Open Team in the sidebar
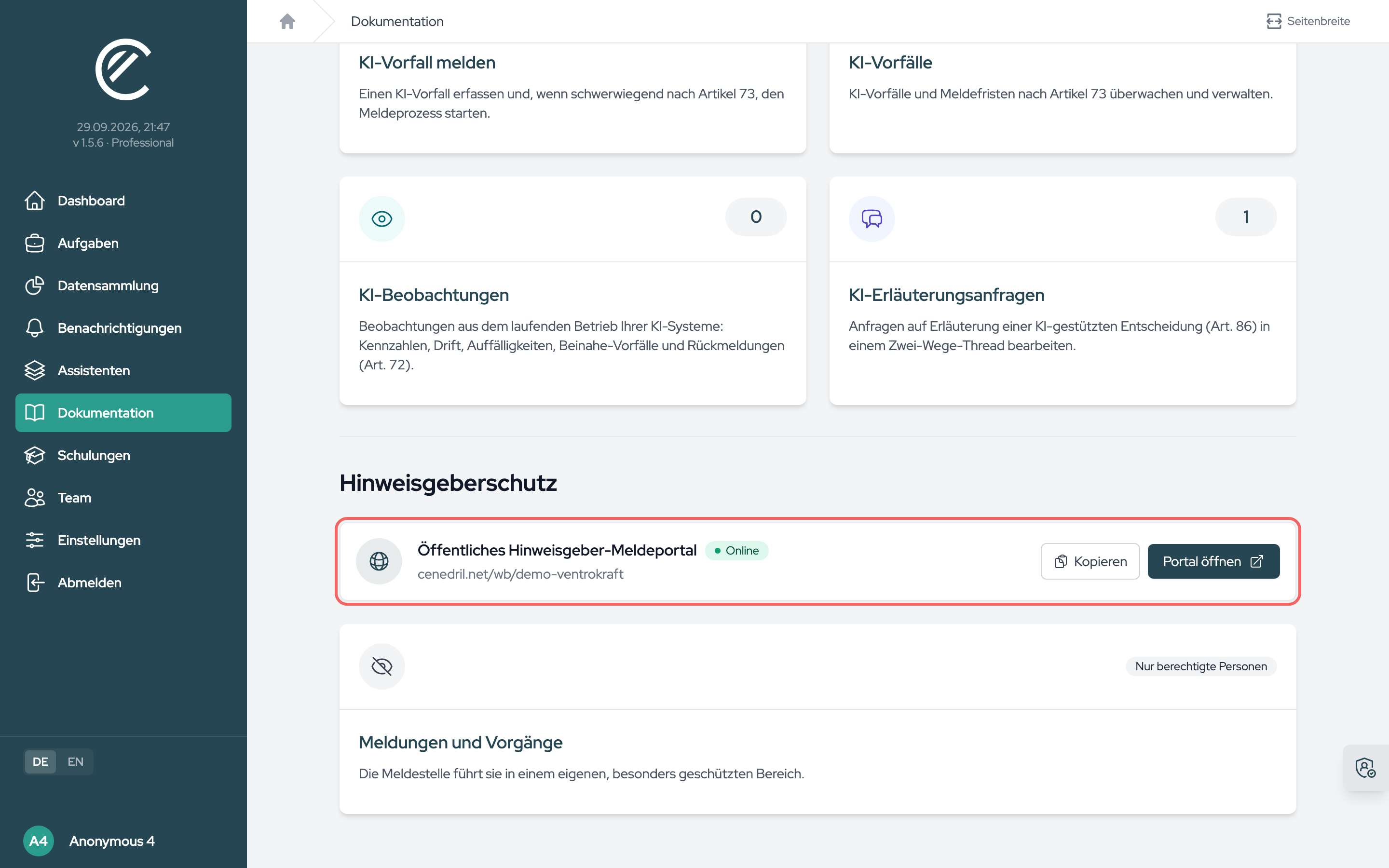The image size is (1389, 868). [123, 498]
